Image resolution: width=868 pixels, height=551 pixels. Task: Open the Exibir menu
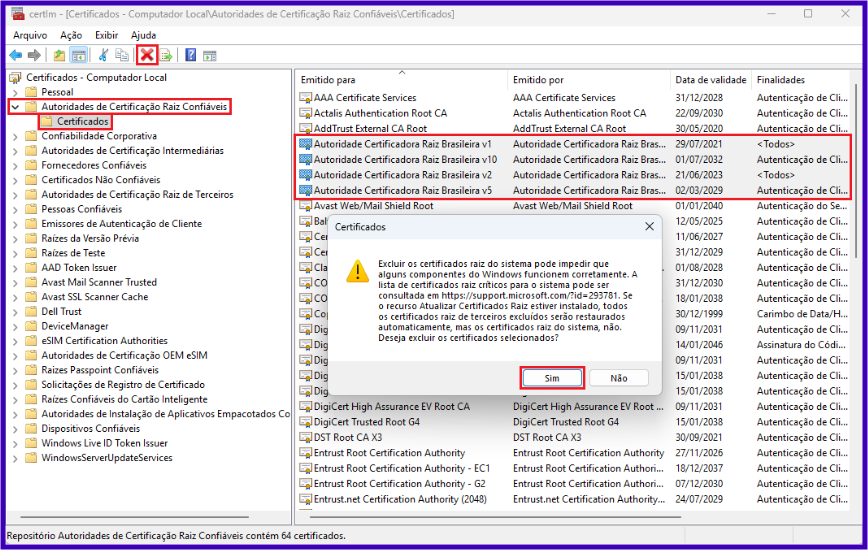pos(106,35)
